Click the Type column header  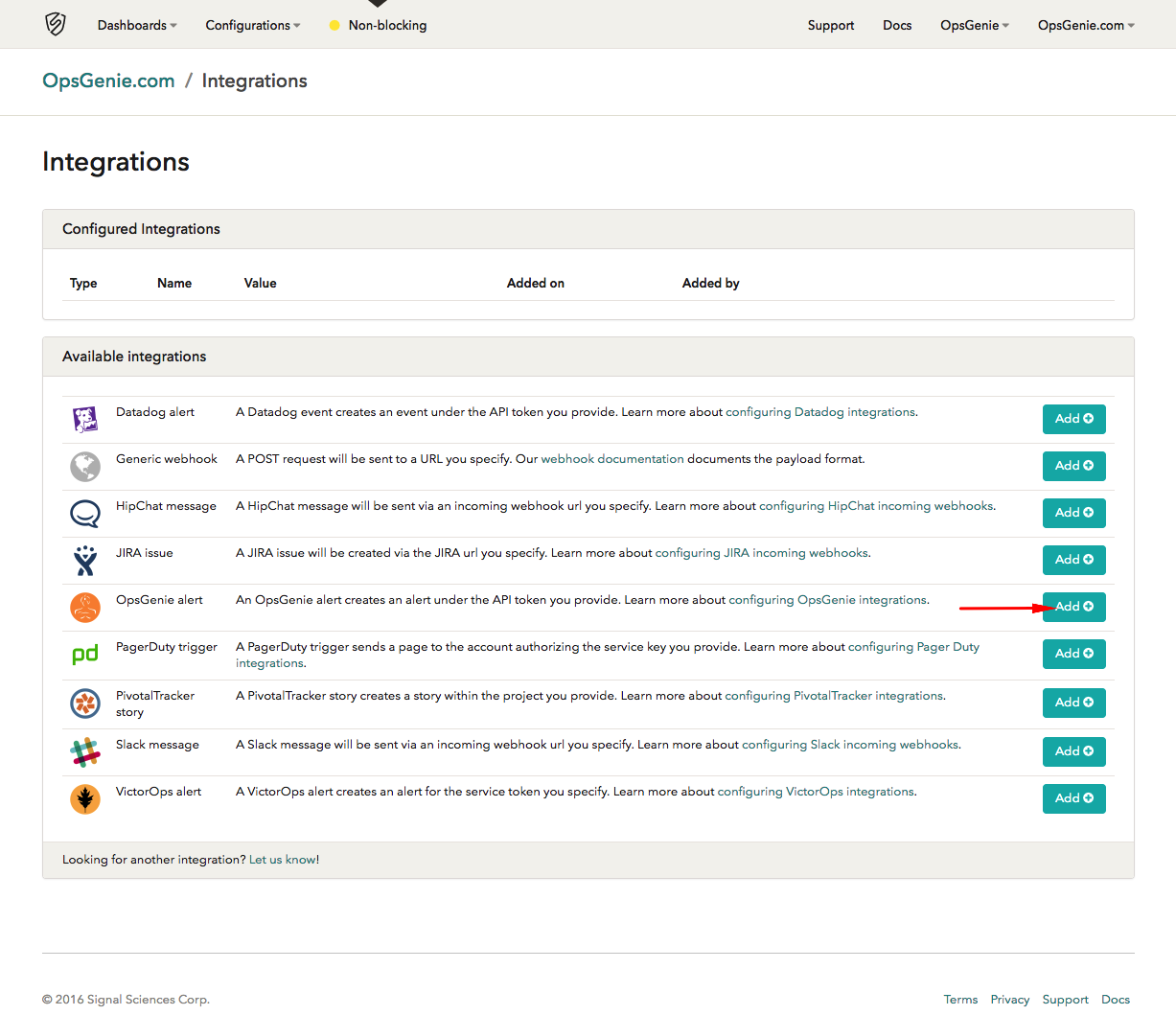coord(83,283)
